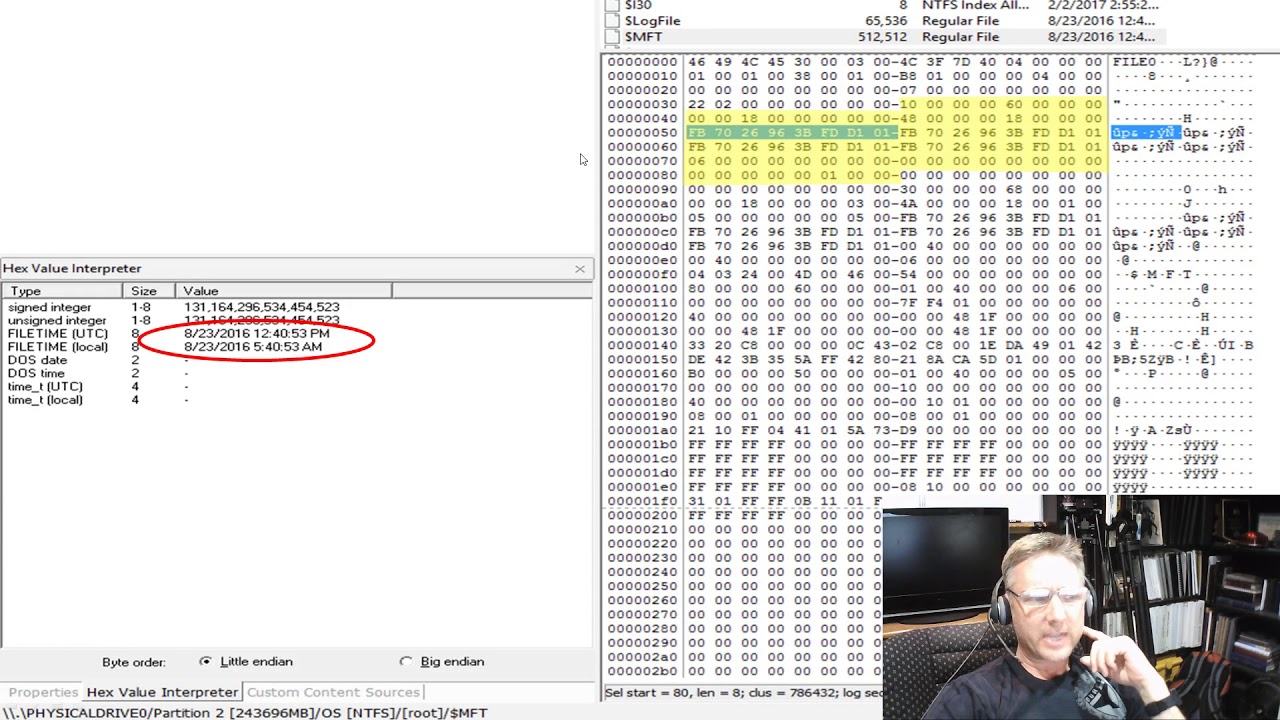Image resolution: width=1280 pixels, height=720 pixels.
Task: Click hex offset 000001a0 in the viewer
Action: (642, 430)
